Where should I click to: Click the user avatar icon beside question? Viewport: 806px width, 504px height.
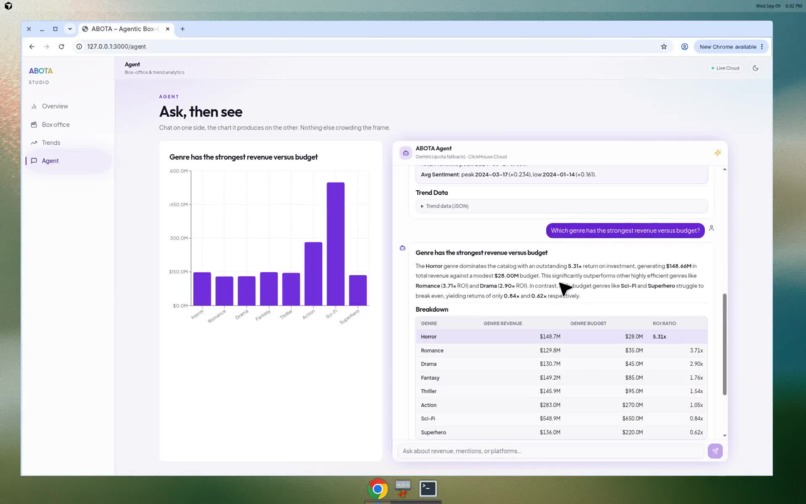click(711, 228)
